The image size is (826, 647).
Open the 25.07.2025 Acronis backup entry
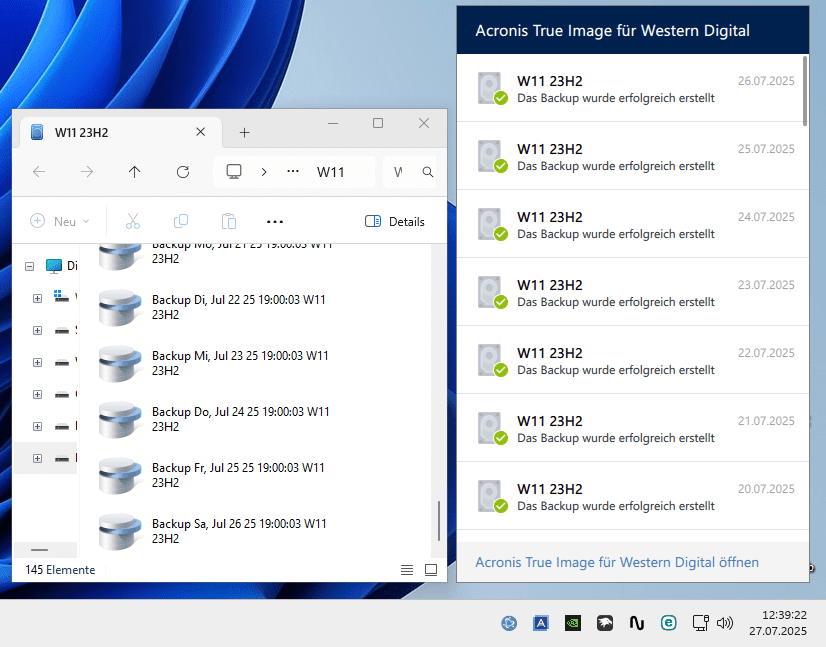click(x=632, y=156)
